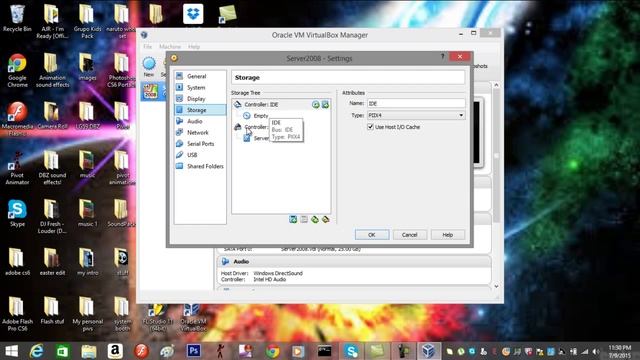Open Photoshop from taskbar
640x360 pixels.
tap(193, 351)
